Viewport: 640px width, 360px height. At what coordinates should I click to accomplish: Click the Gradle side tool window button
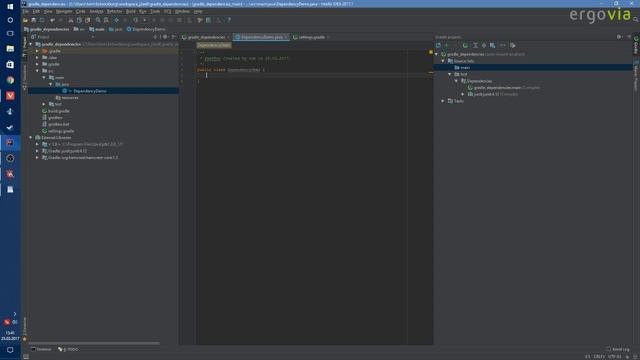coord(636,45)
